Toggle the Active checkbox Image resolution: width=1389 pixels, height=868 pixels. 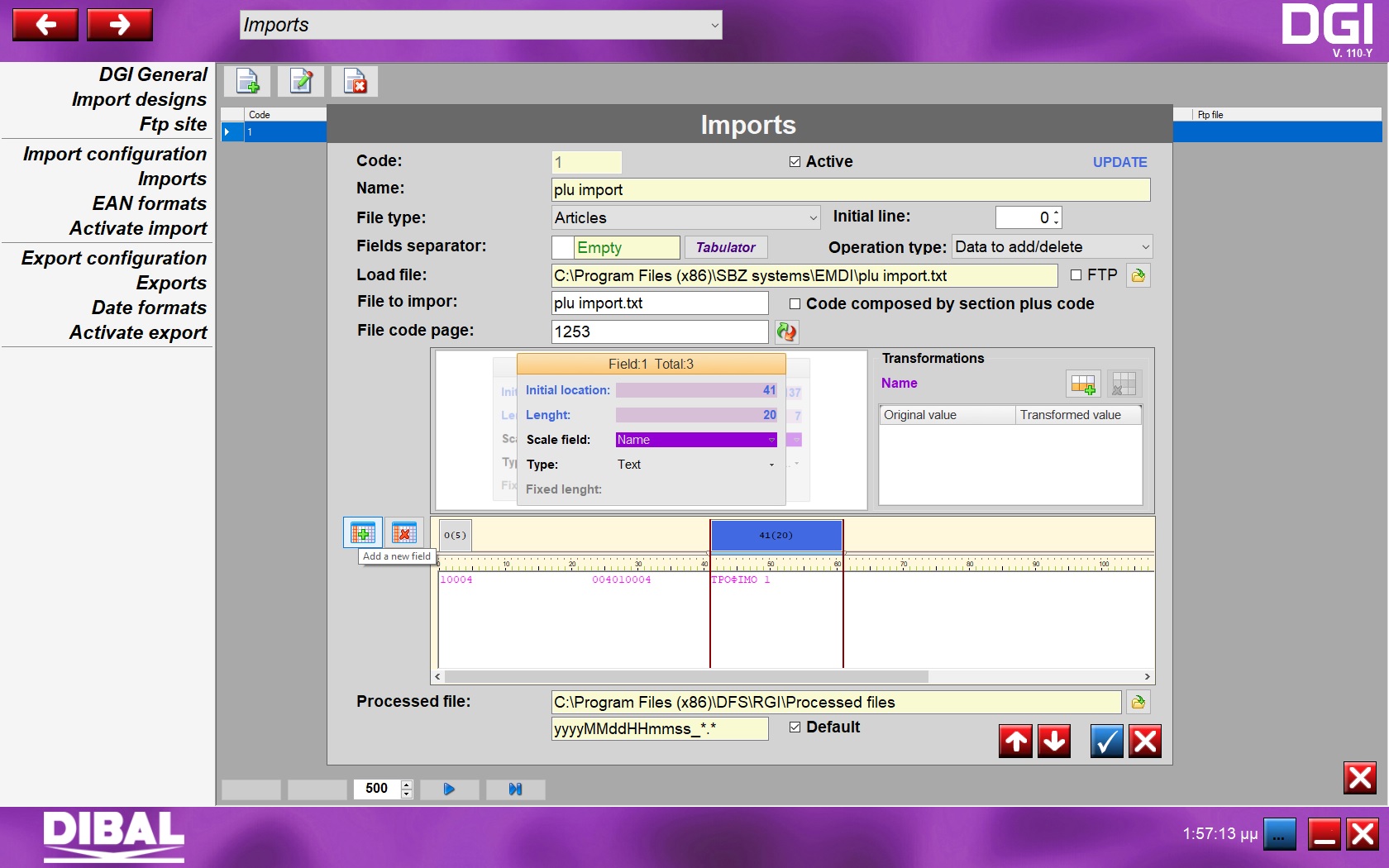pyautogui.click(x=795, y=162)
